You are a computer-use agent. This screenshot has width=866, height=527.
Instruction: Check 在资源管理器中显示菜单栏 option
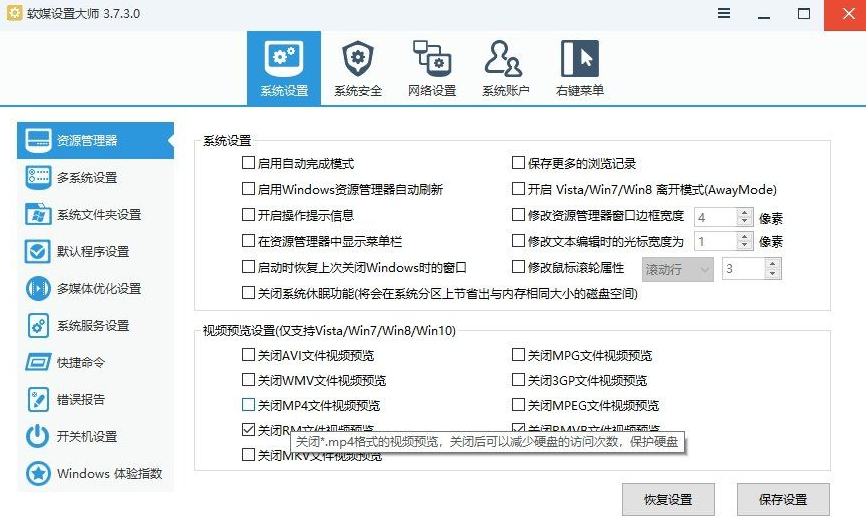(x=248, y=241)
